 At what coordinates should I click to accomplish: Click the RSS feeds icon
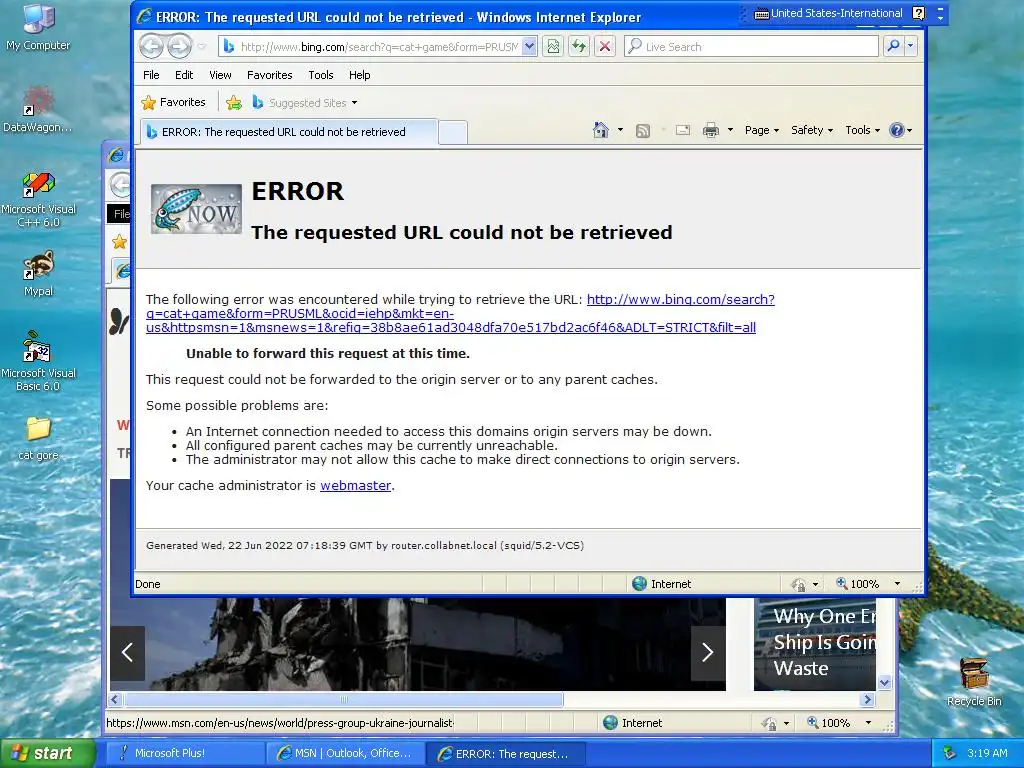tap(643, 131)
